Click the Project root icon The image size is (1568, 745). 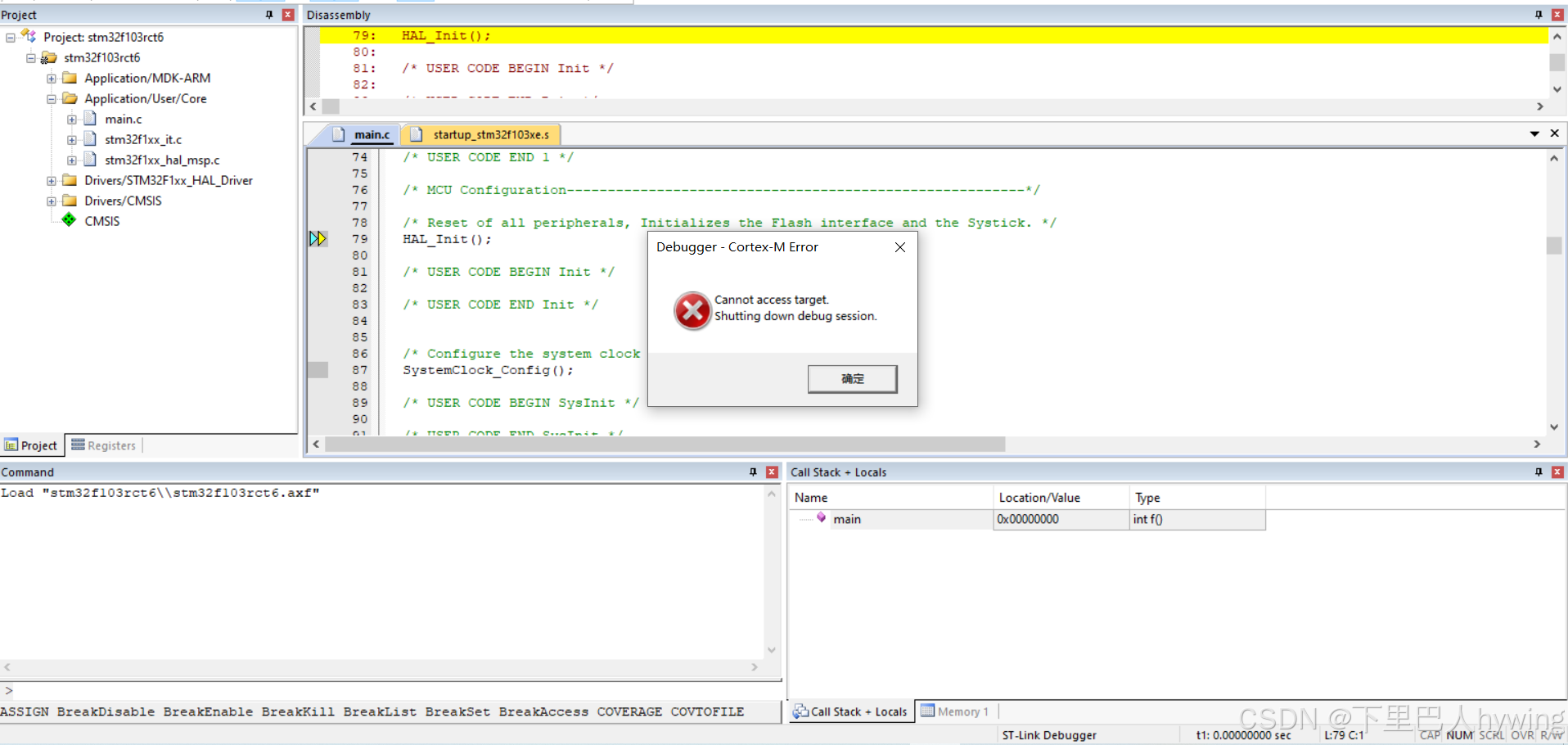pyautogui.click(x=29, y=36)
